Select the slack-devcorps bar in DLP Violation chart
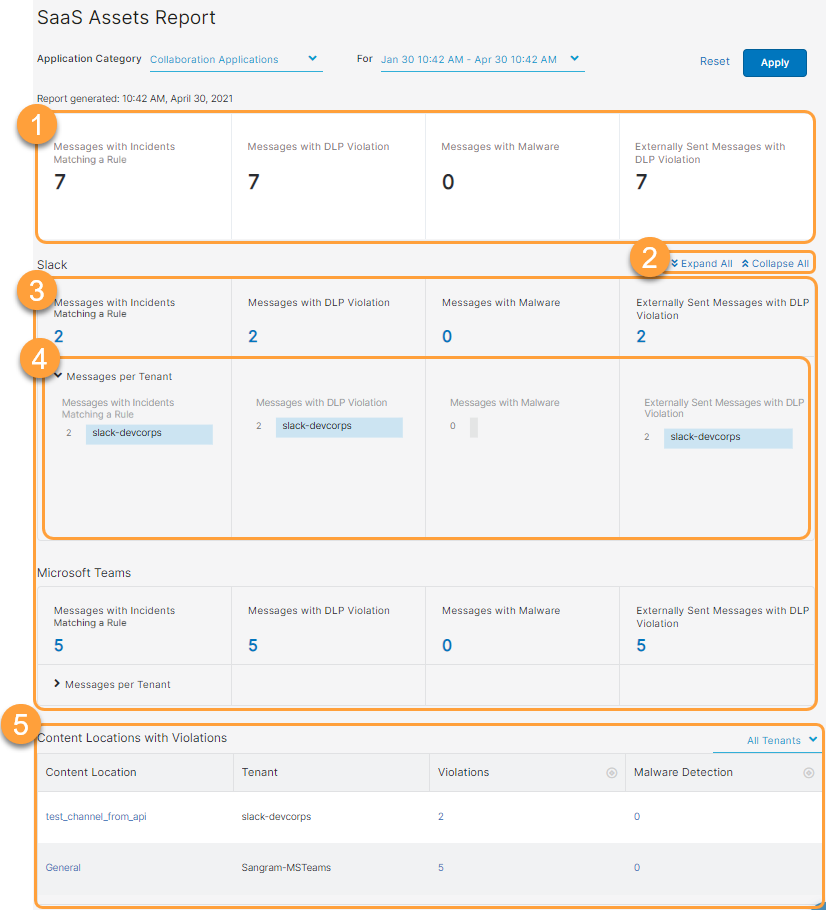 click(341, 427)
